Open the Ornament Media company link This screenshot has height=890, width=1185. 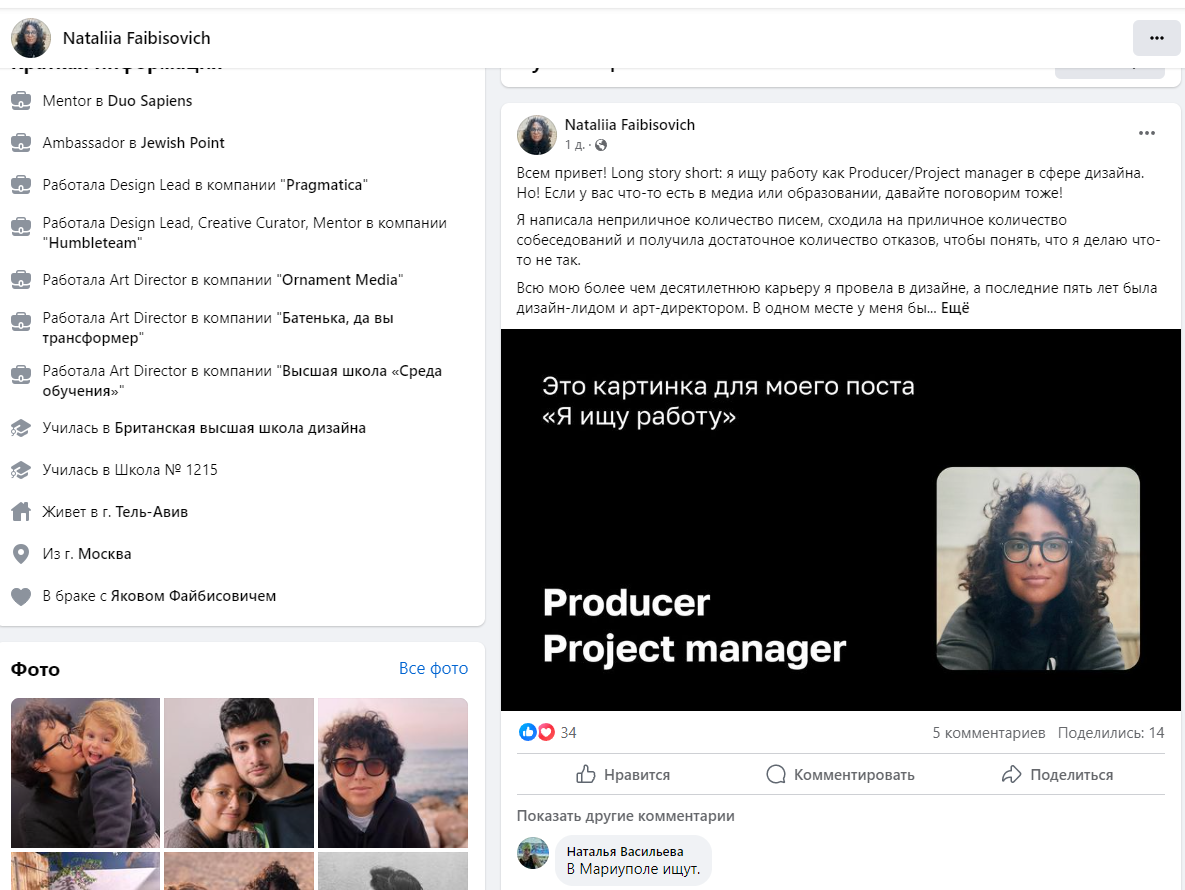(340, 280)
